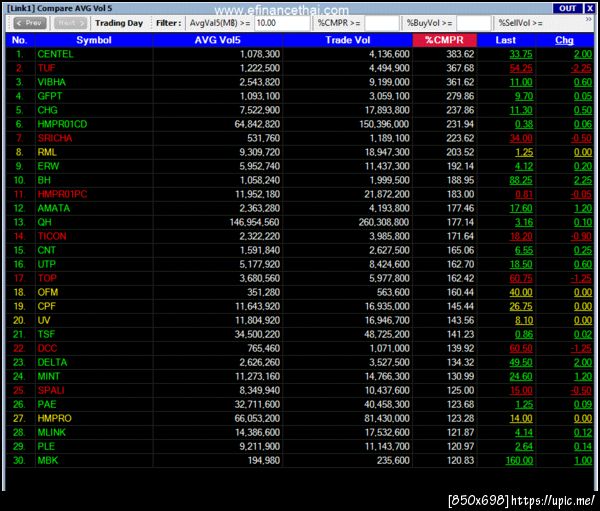Click the Chg column header link
This screenshot has height=511, width=600.
[x=564, y=40]
